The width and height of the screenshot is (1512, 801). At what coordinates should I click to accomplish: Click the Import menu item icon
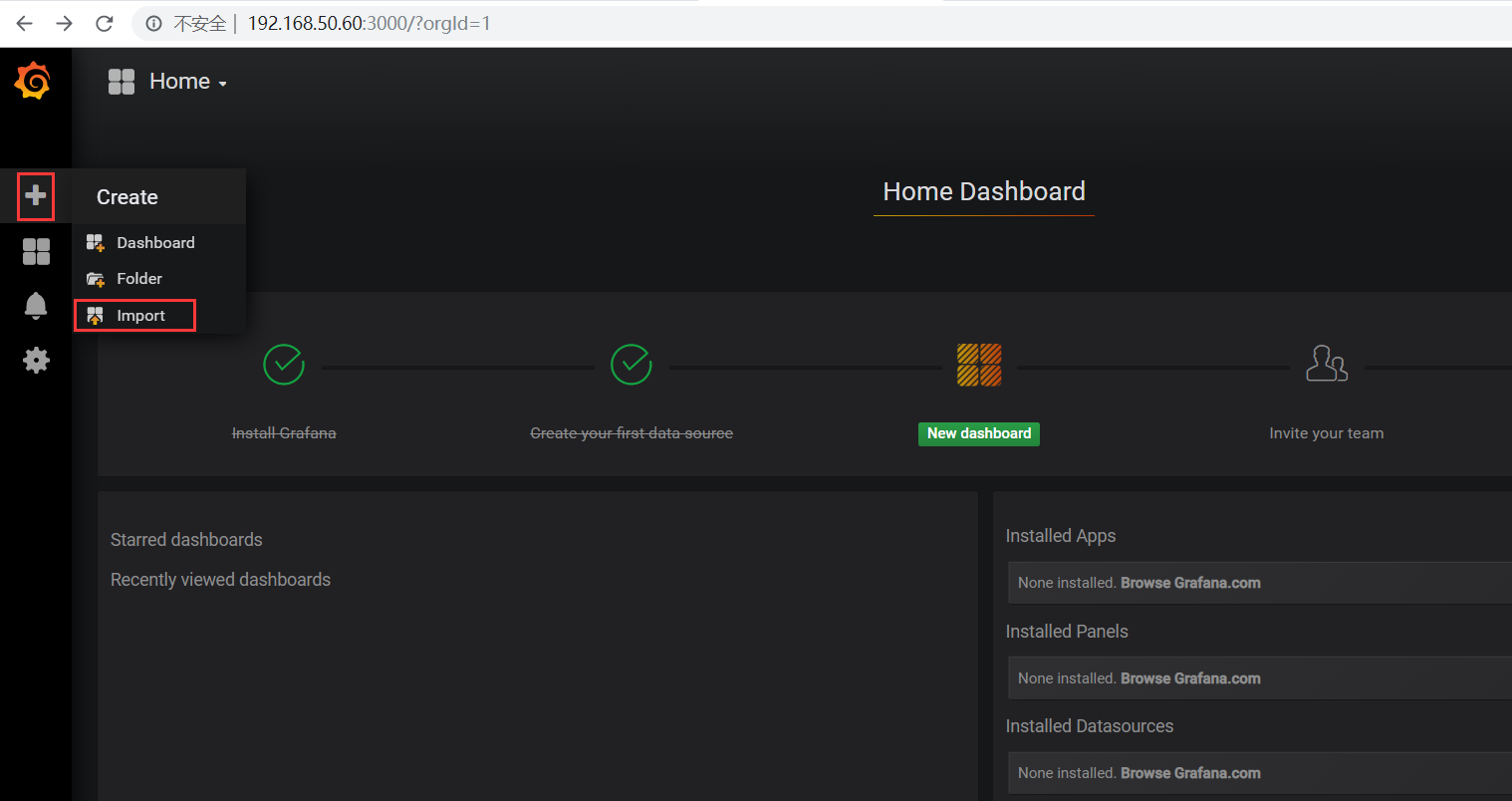click(x=96, y=316)
